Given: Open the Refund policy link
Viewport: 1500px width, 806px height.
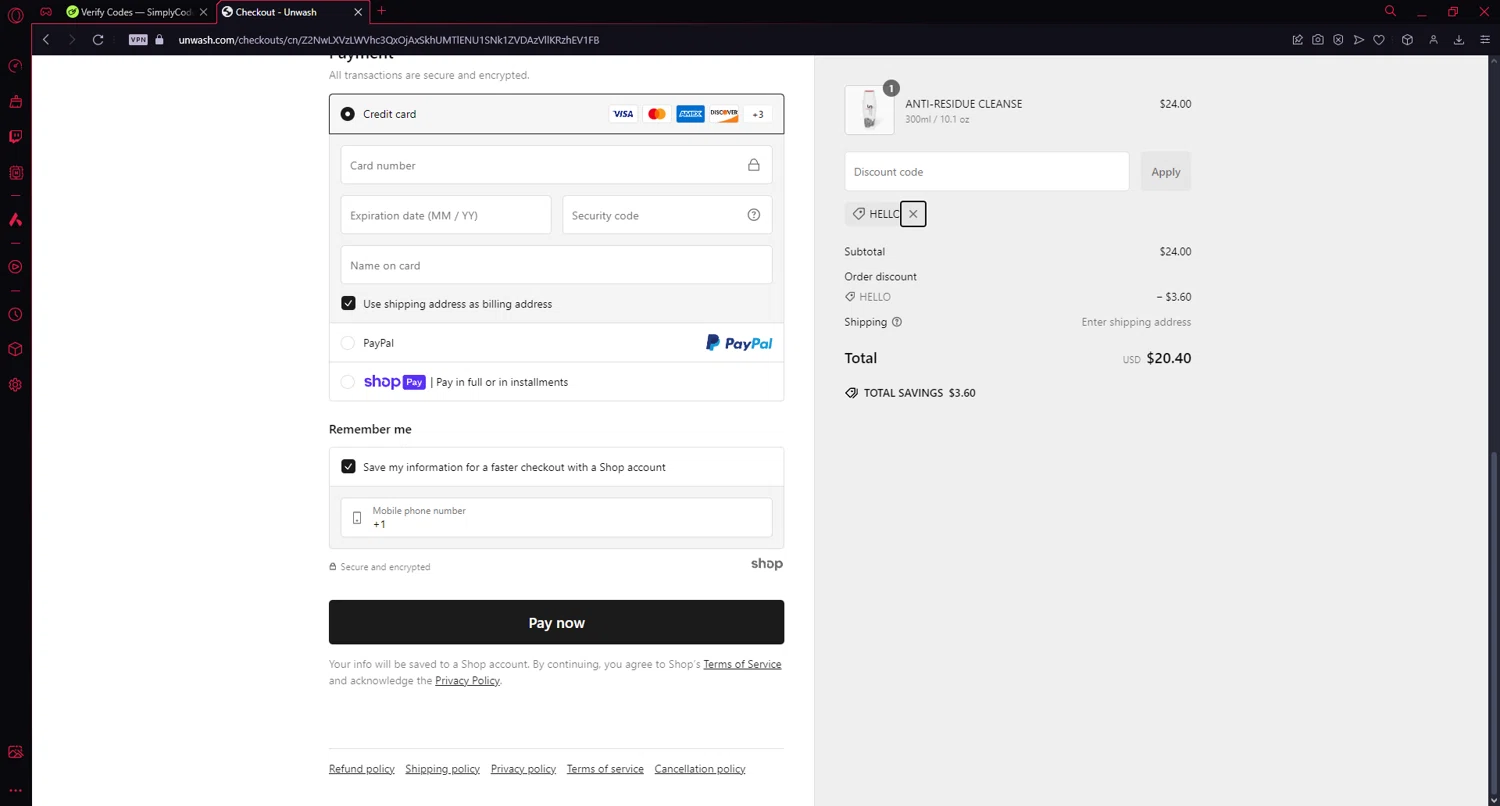Looking at the screenshot, I should (362, 769).
